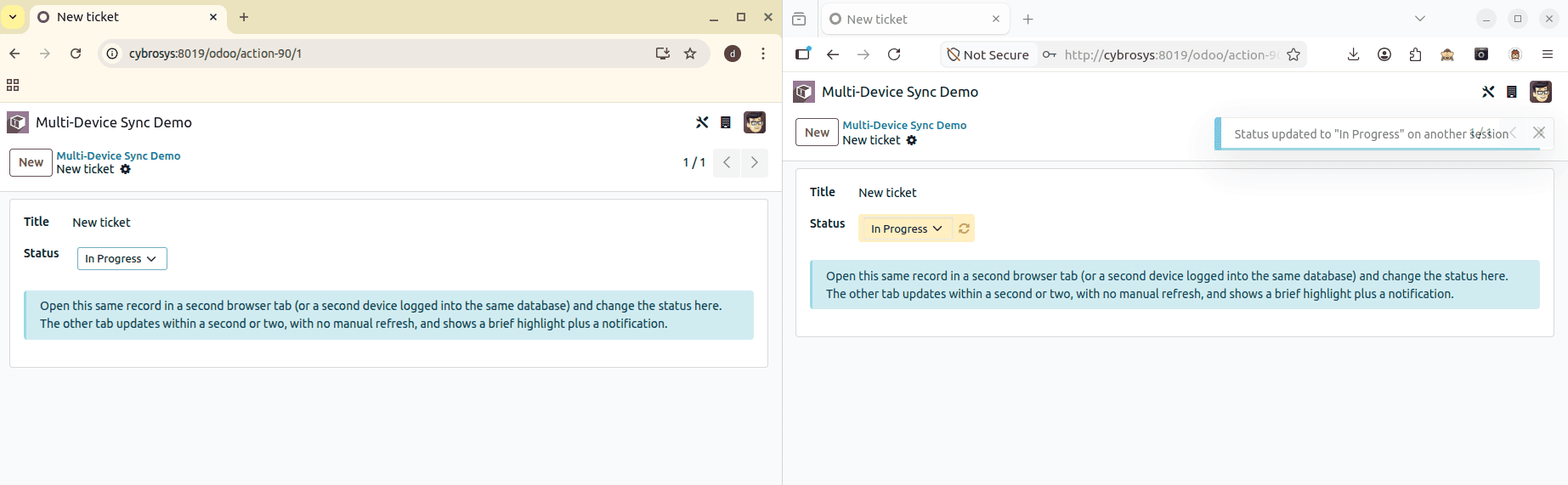Open a new tab in Firefox
The height and width of the screenshot is (485, 1568).
click(x=1028, y=19)
